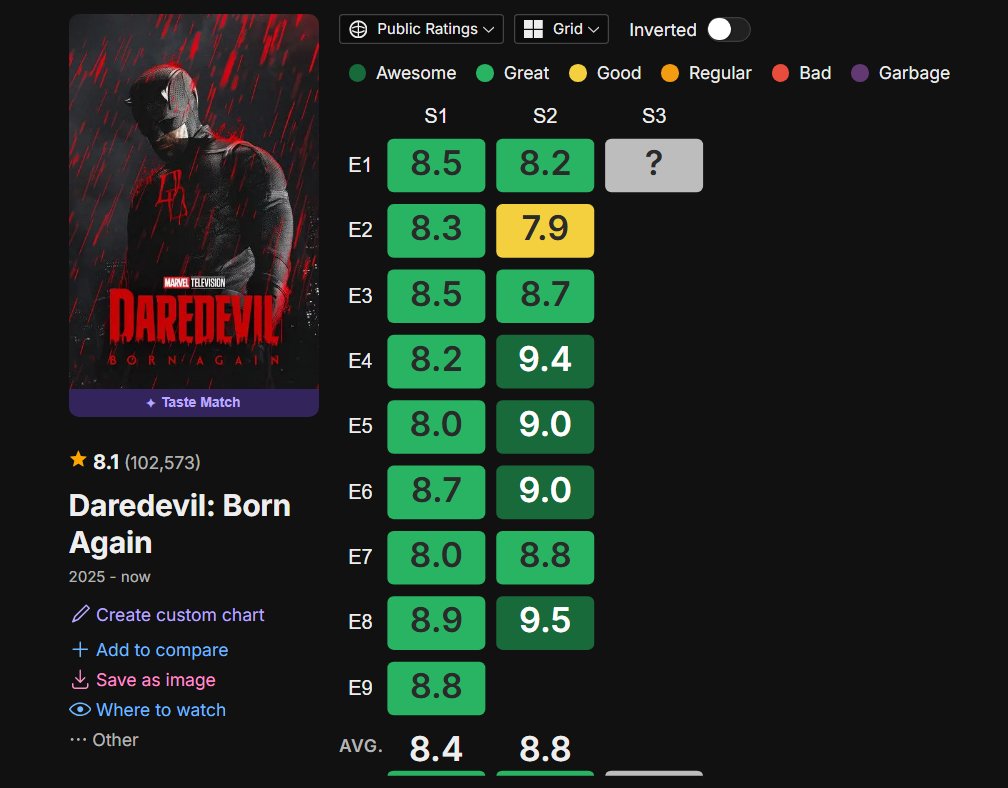Click the 8.1 overall rating value
This screenshot has height=788, width=1008.
(x=106, y=462)
